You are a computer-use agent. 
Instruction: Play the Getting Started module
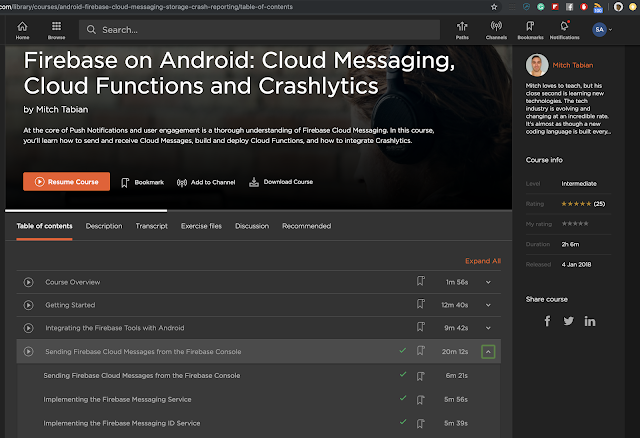point(28,305)
